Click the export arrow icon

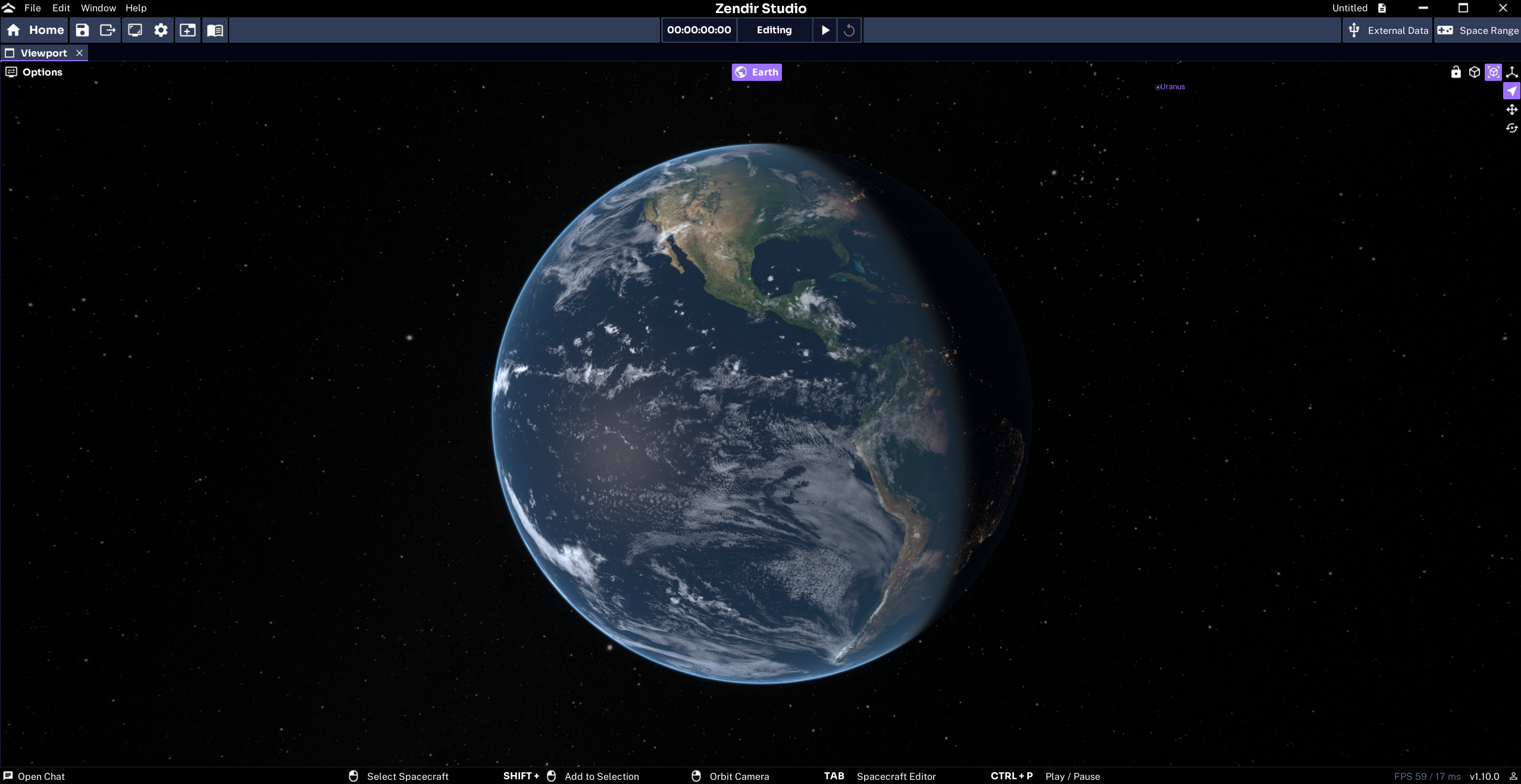coord(108,30)
